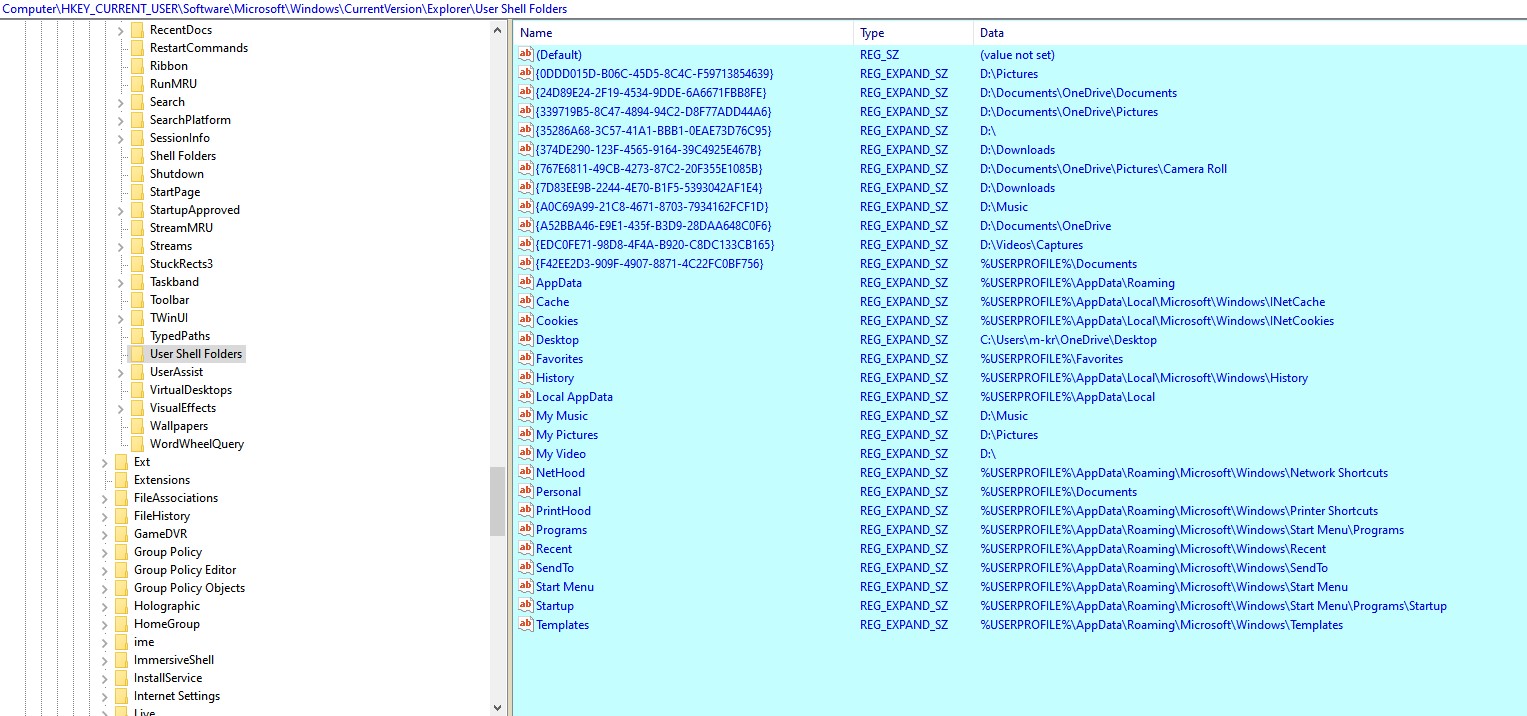Image resolution: width=1527 pixels, height=716 pixels.
Task: Click the string icon beside History value
Action: tap(526, 378)
